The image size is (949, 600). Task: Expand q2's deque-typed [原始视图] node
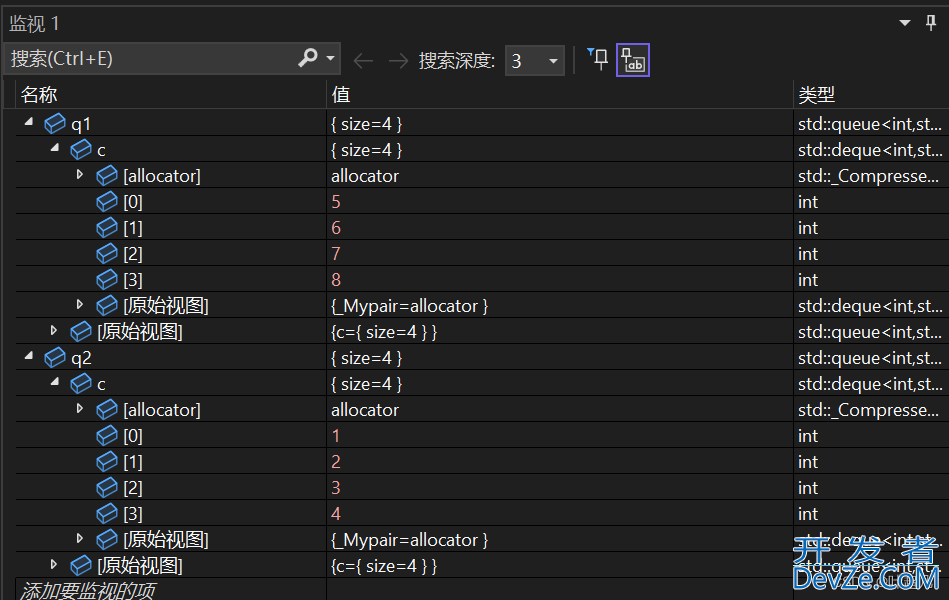(x=79, y=538)
